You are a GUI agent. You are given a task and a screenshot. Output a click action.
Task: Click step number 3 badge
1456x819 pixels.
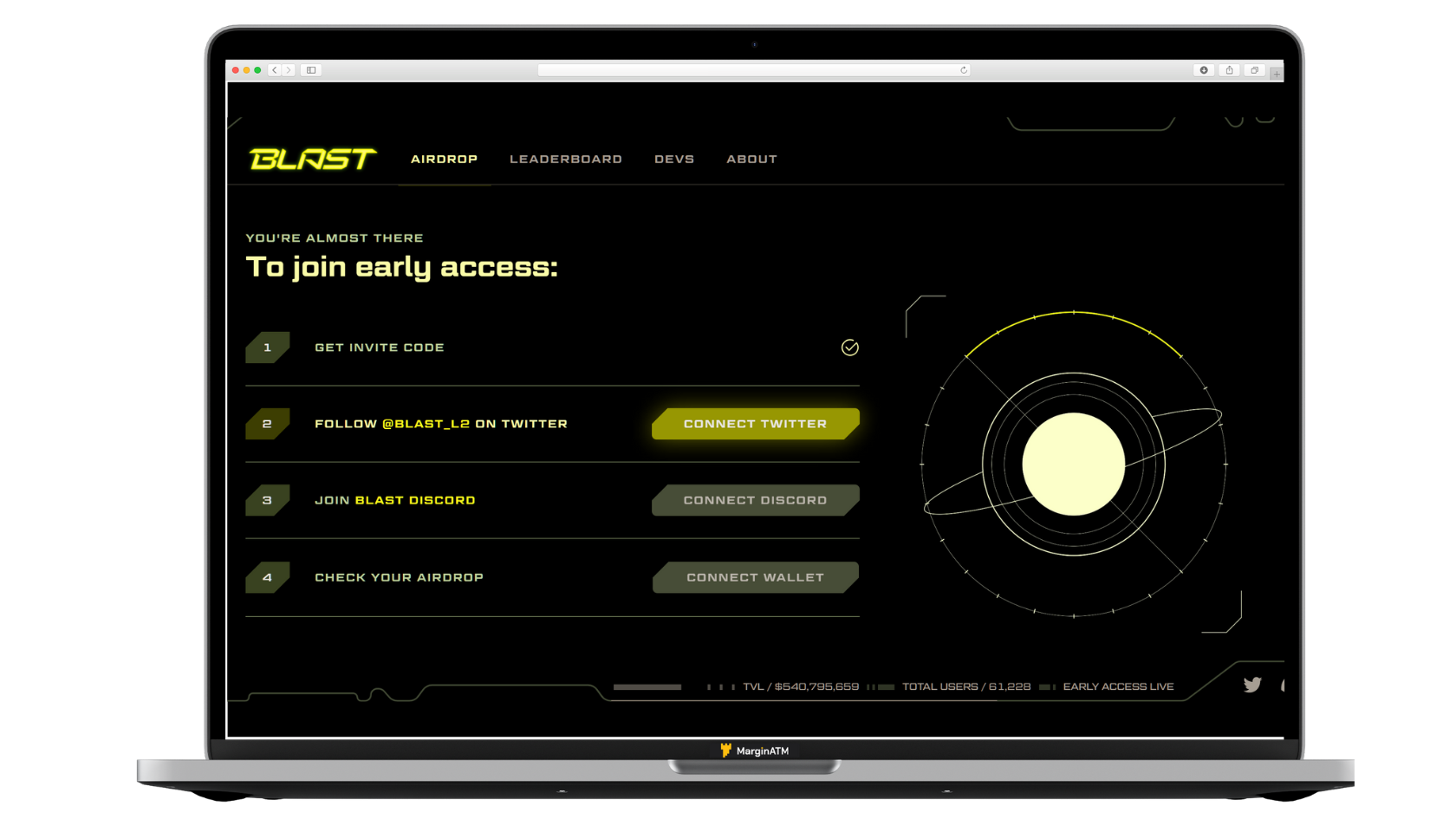tap(268, 500)
